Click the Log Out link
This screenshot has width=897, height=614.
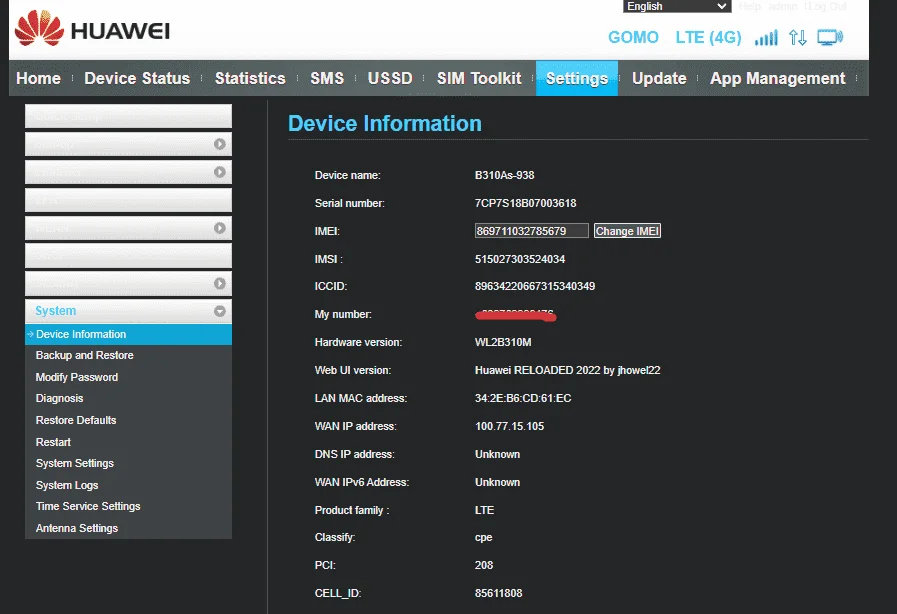827,6
